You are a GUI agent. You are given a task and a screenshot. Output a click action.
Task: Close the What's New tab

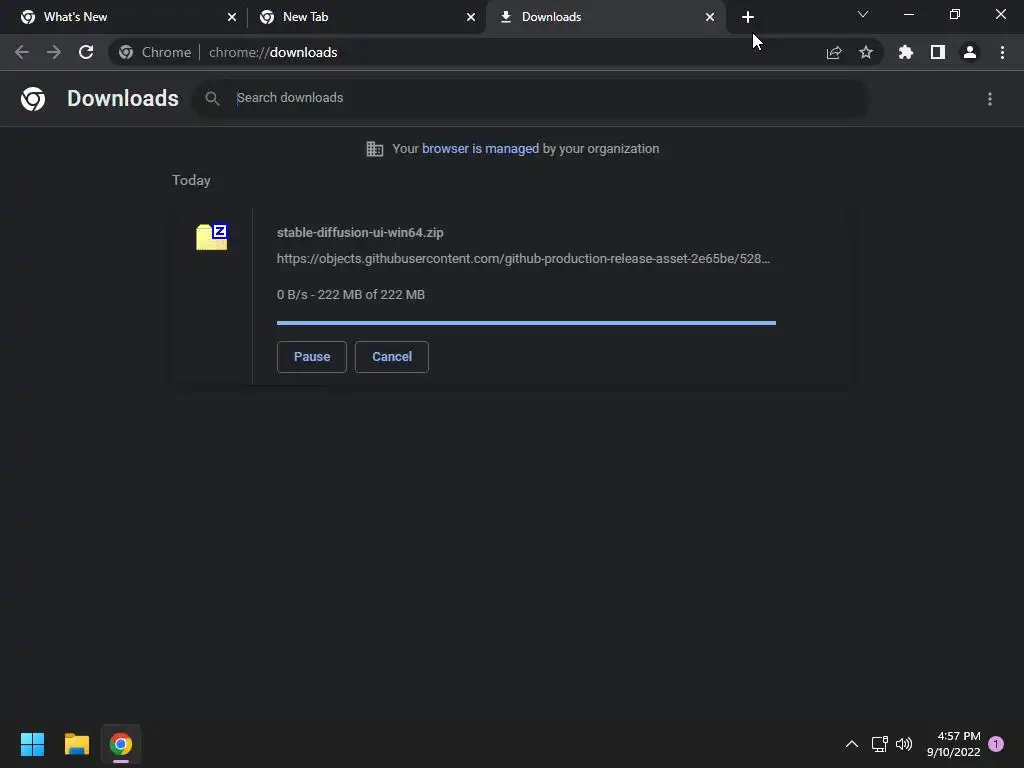pos(232,17)
